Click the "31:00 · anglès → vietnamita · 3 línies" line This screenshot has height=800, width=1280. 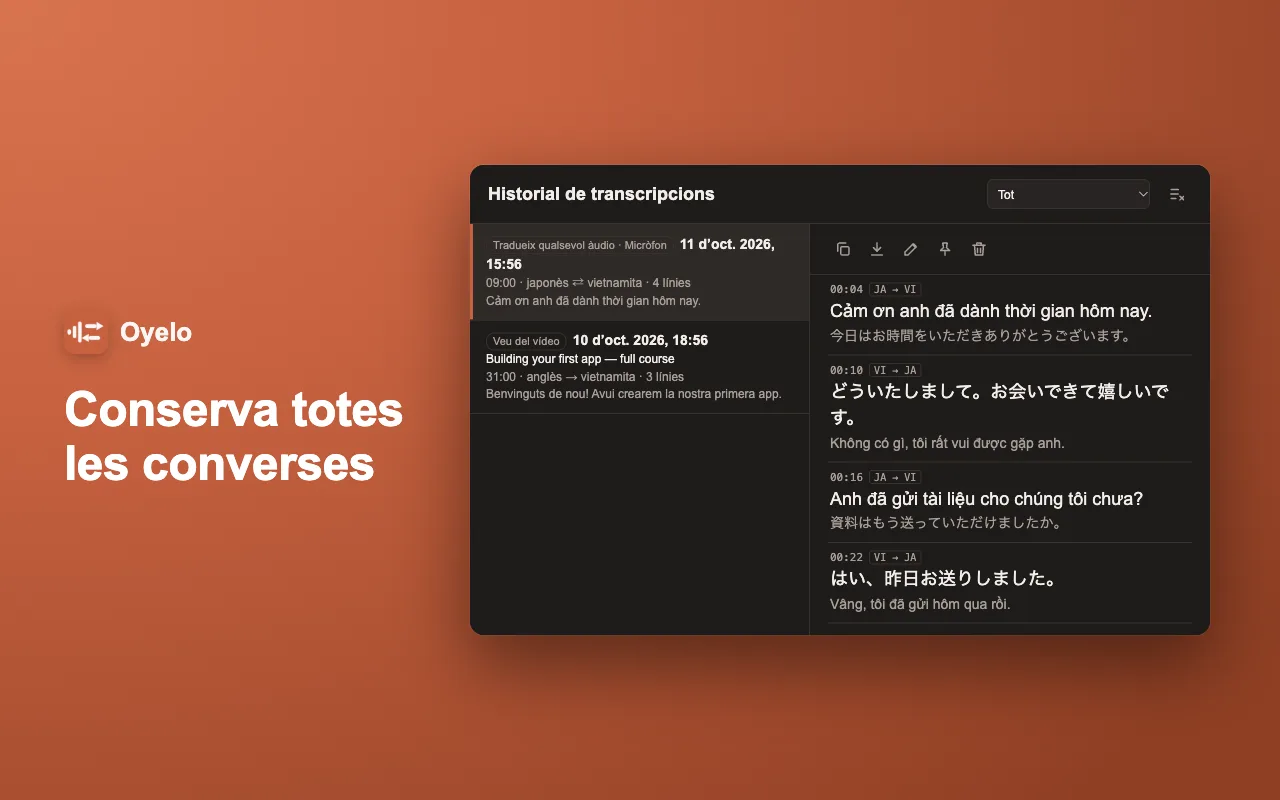click(x=585, y=377)
